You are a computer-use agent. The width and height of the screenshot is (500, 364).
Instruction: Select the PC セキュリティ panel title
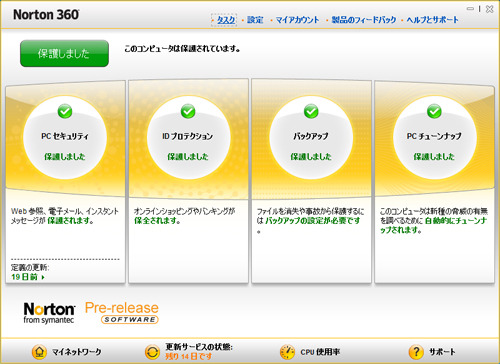click(65, 136)
